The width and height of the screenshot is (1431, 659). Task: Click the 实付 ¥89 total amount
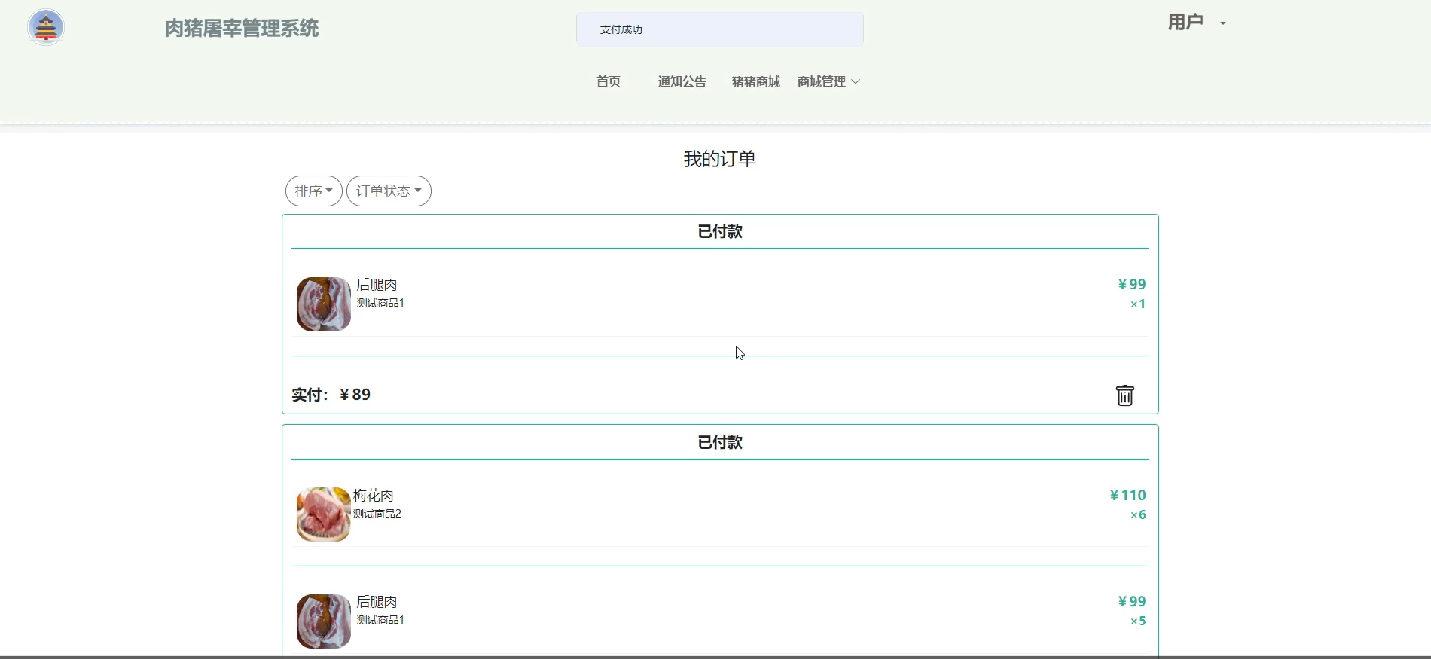(331, 395)
